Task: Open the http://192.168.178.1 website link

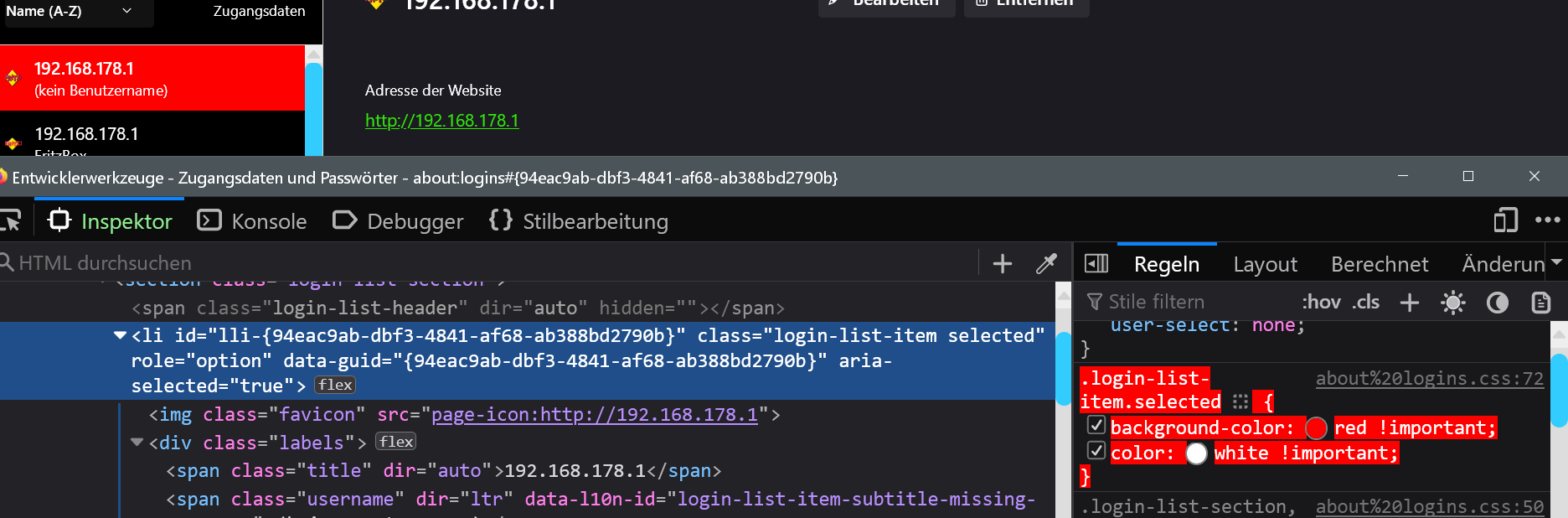Action: pos(441,121)
